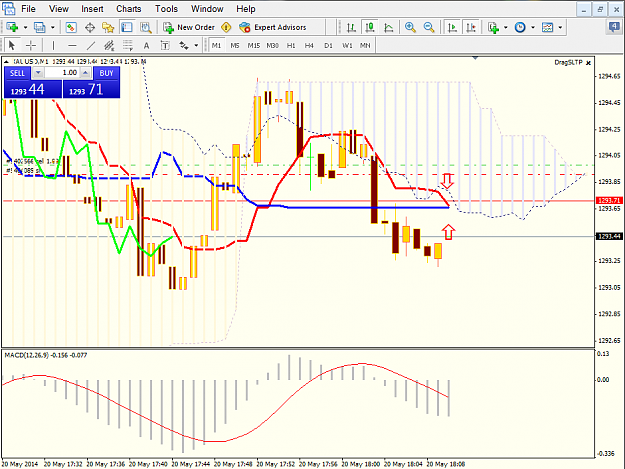Viewport: 625px width, 469px height.
Task: Expand the Profiles dropdown arrow
Action: 53,27
